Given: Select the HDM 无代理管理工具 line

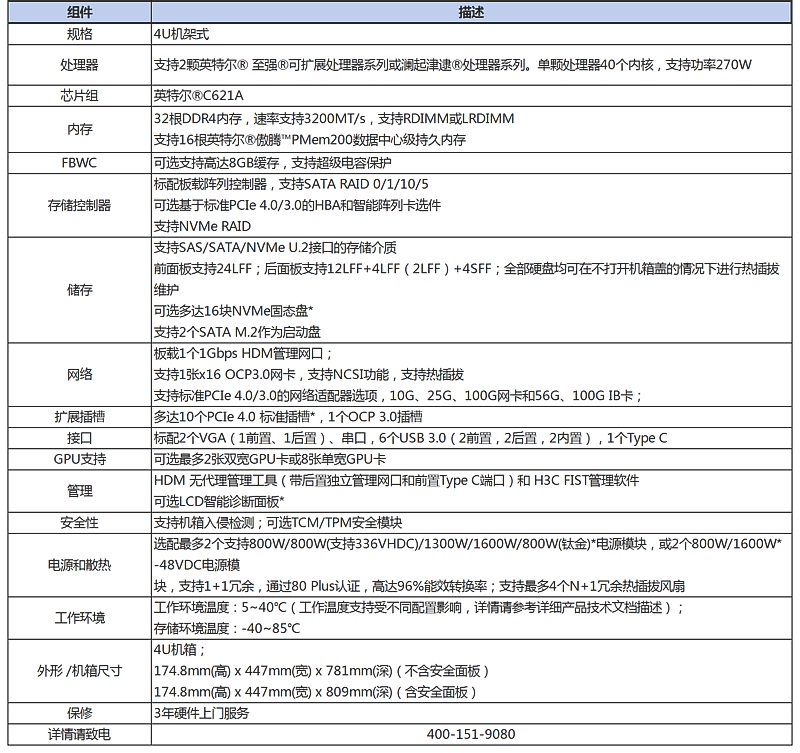Looking at the screenshot, I should click(396, 480).
